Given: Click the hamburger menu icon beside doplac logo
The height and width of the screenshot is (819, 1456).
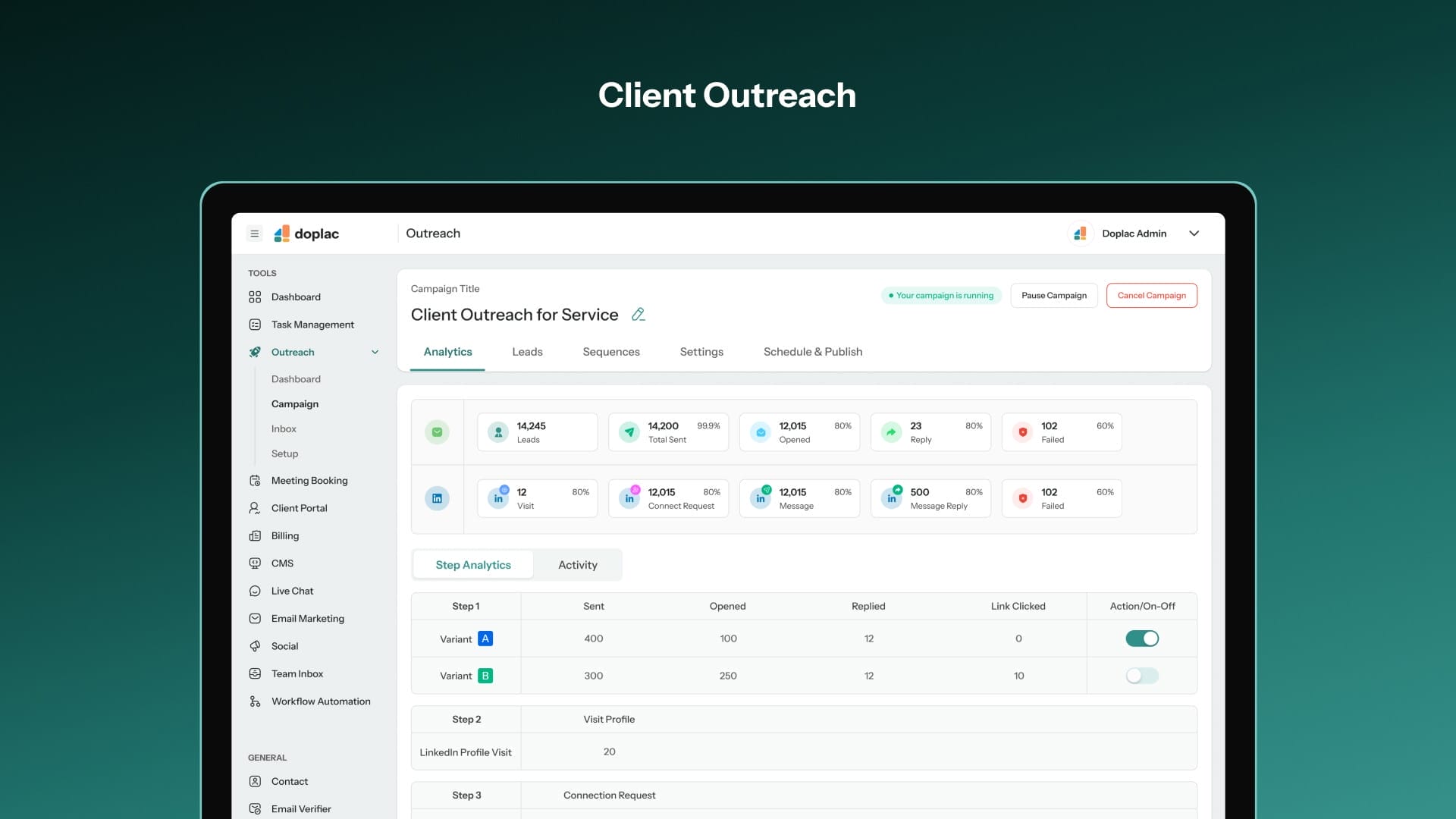Looking at the screenshot, I should 255,234.
